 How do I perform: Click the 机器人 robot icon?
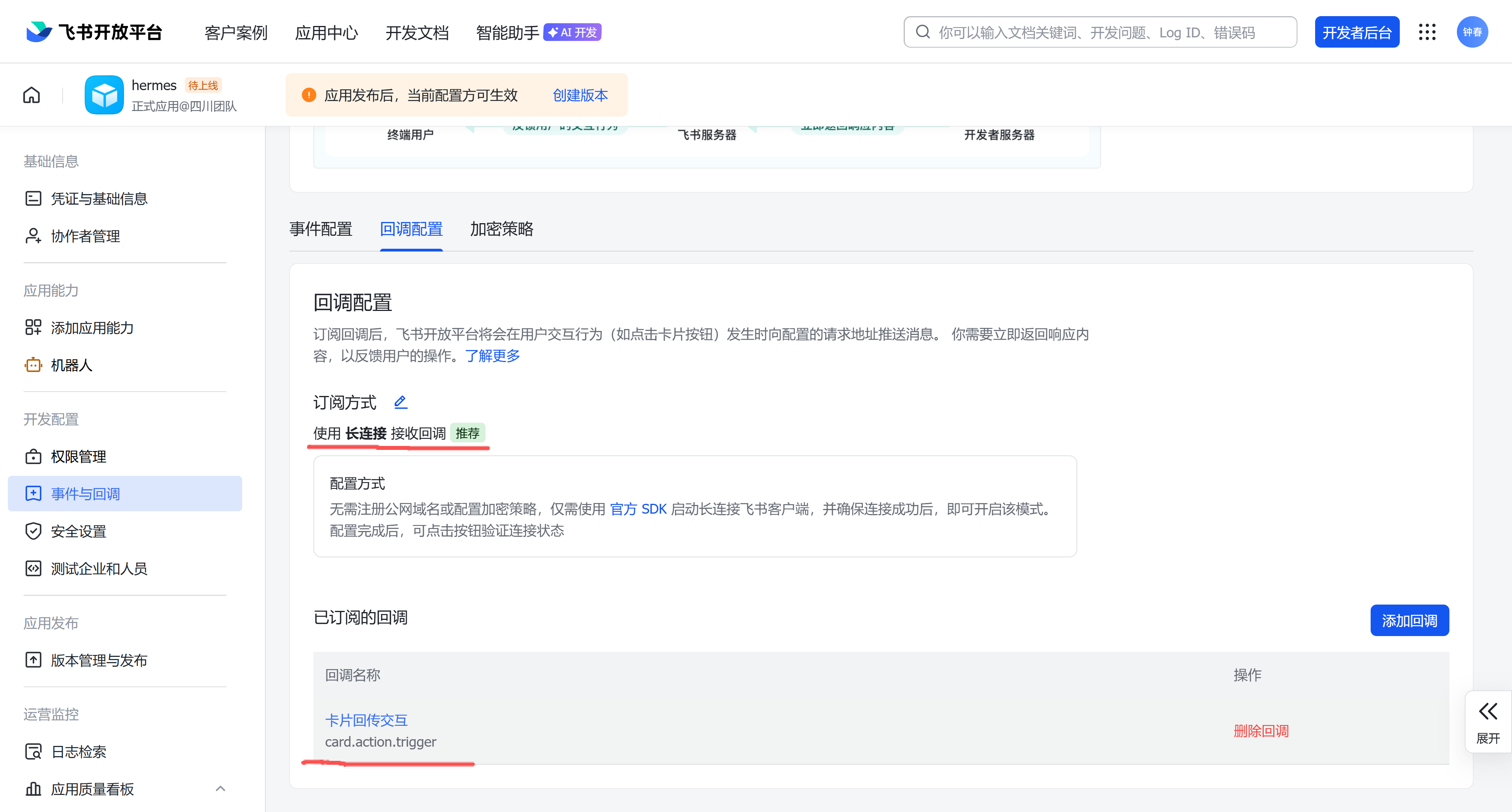33,365
